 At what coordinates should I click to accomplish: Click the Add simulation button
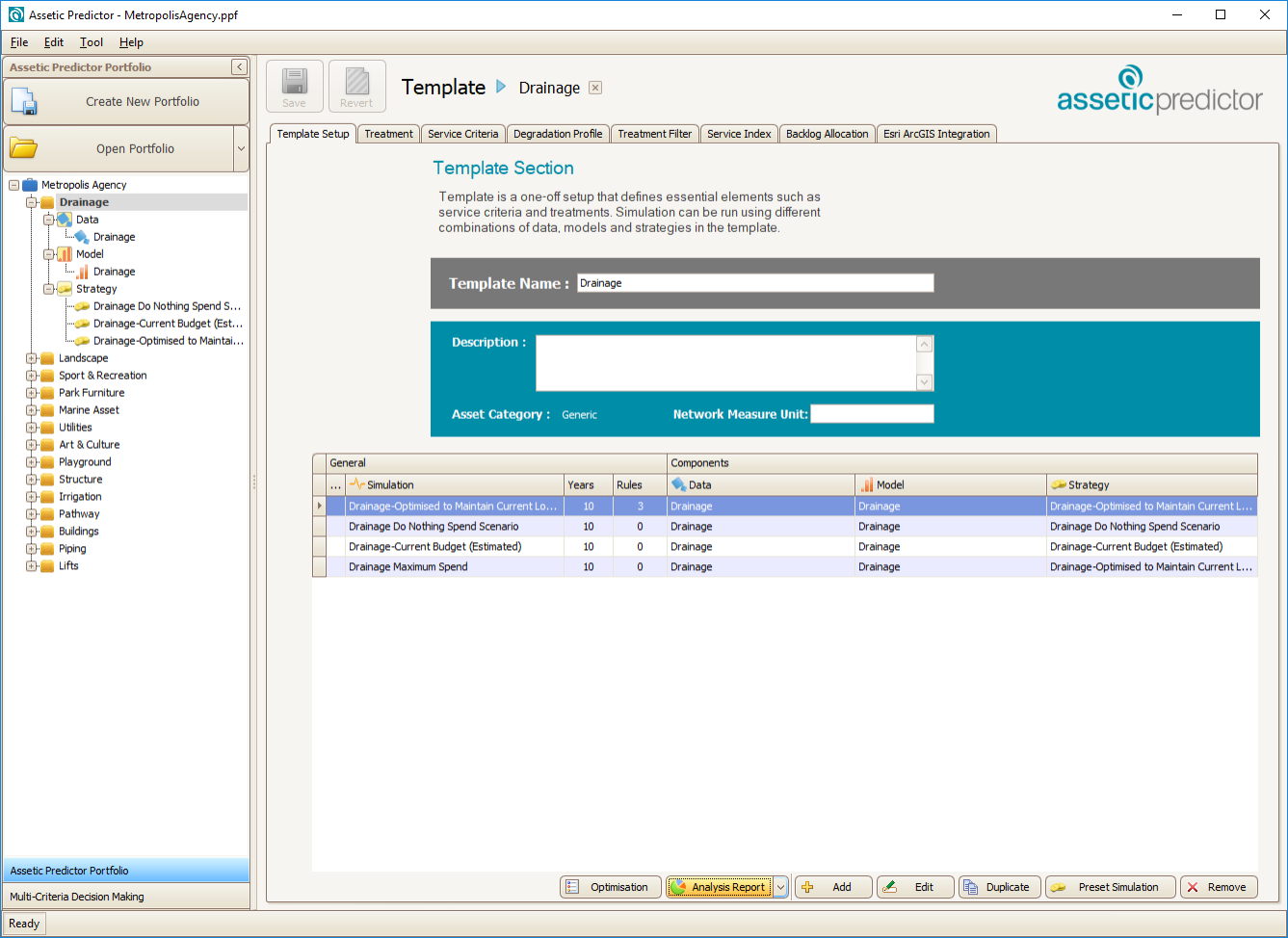(833, 887)
